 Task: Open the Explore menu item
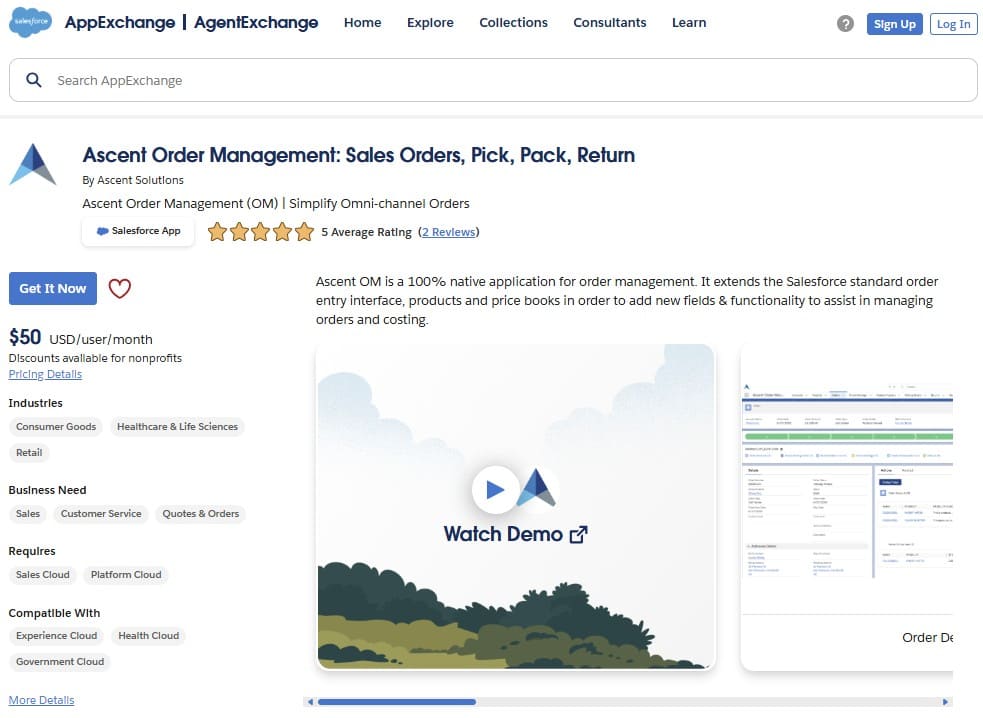430,23
